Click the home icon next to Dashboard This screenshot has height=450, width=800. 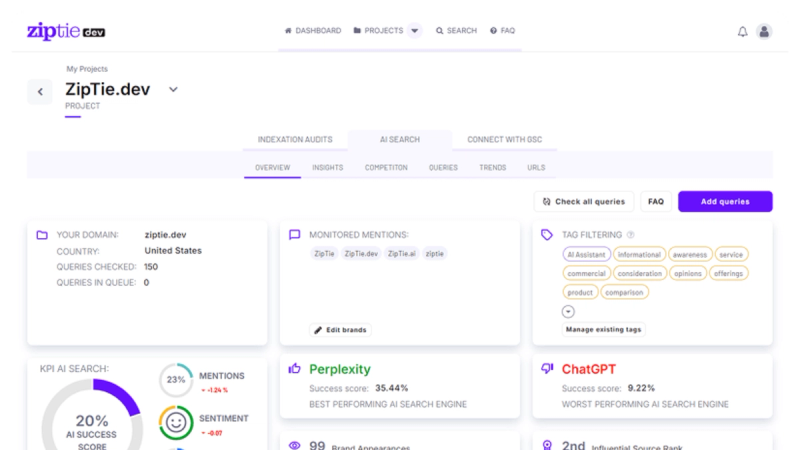(288, 31)
